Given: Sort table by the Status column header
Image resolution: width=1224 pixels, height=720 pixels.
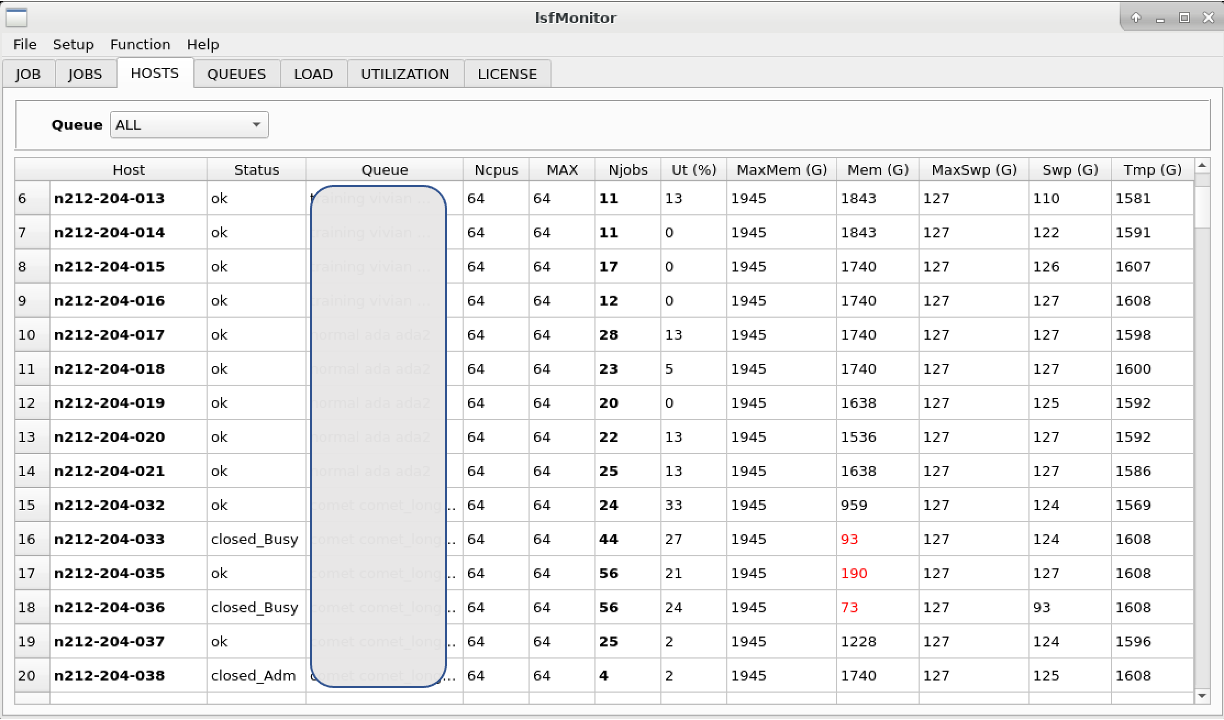Looking at the screenshot, I should [x=256, y=169].
